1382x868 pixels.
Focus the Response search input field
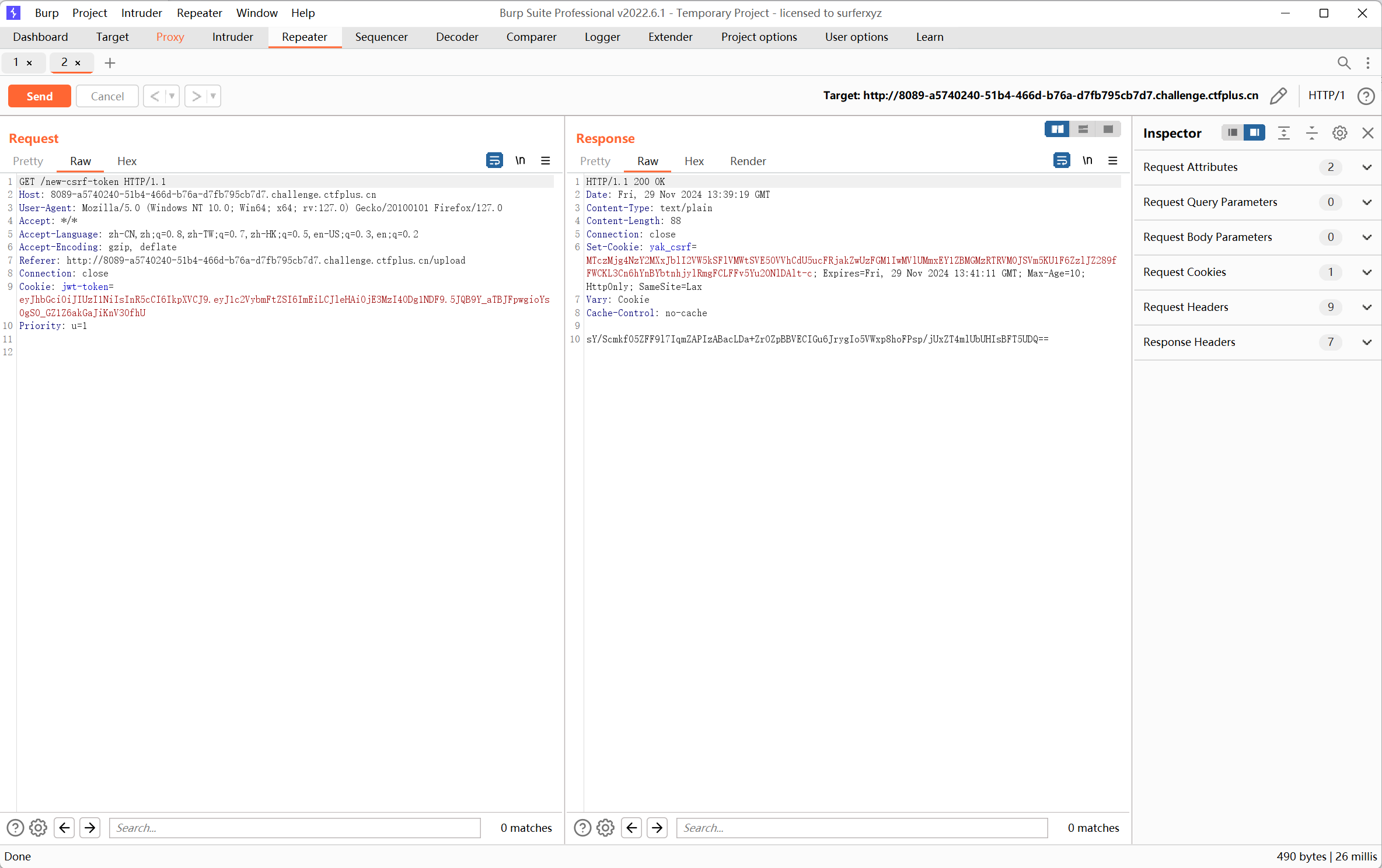862,828
